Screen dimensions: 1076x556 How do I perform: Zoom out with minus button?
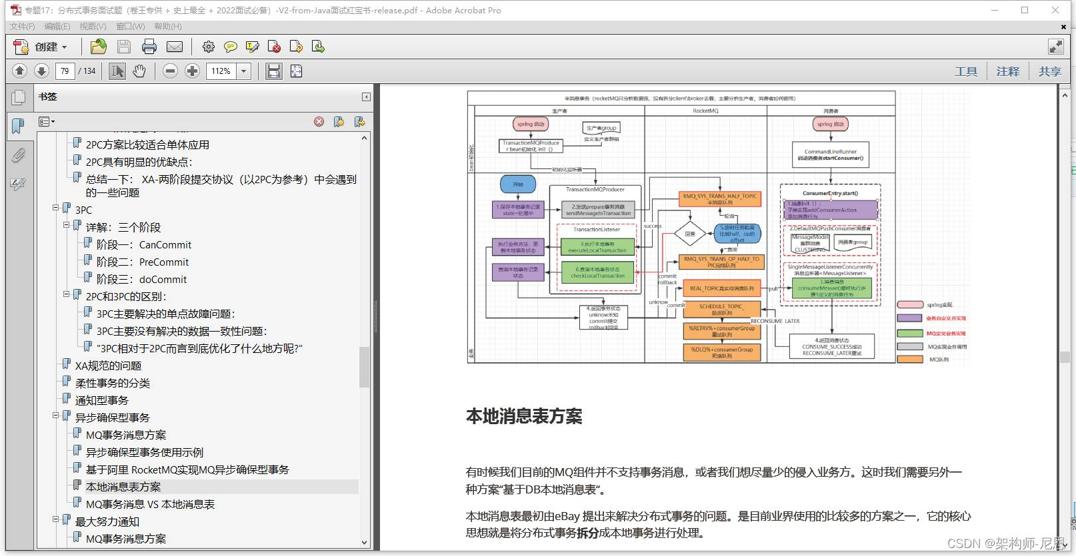point(171,71)
